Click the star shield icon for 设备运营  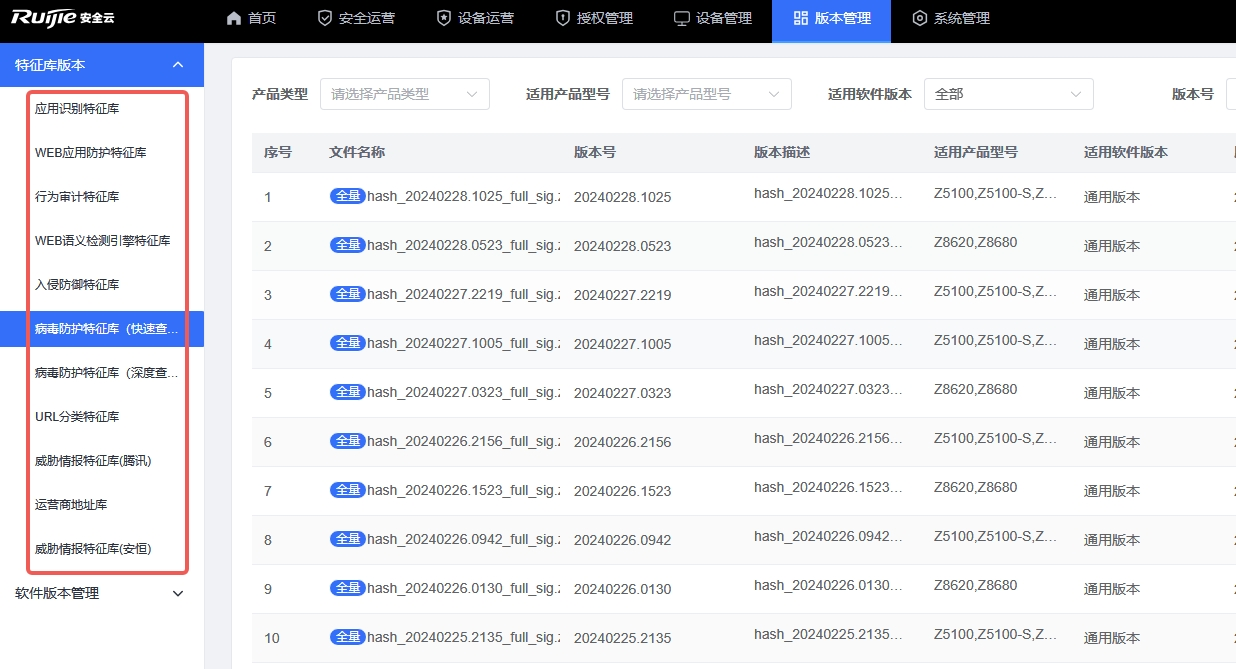pyautogui.click(x=444, y=18)
